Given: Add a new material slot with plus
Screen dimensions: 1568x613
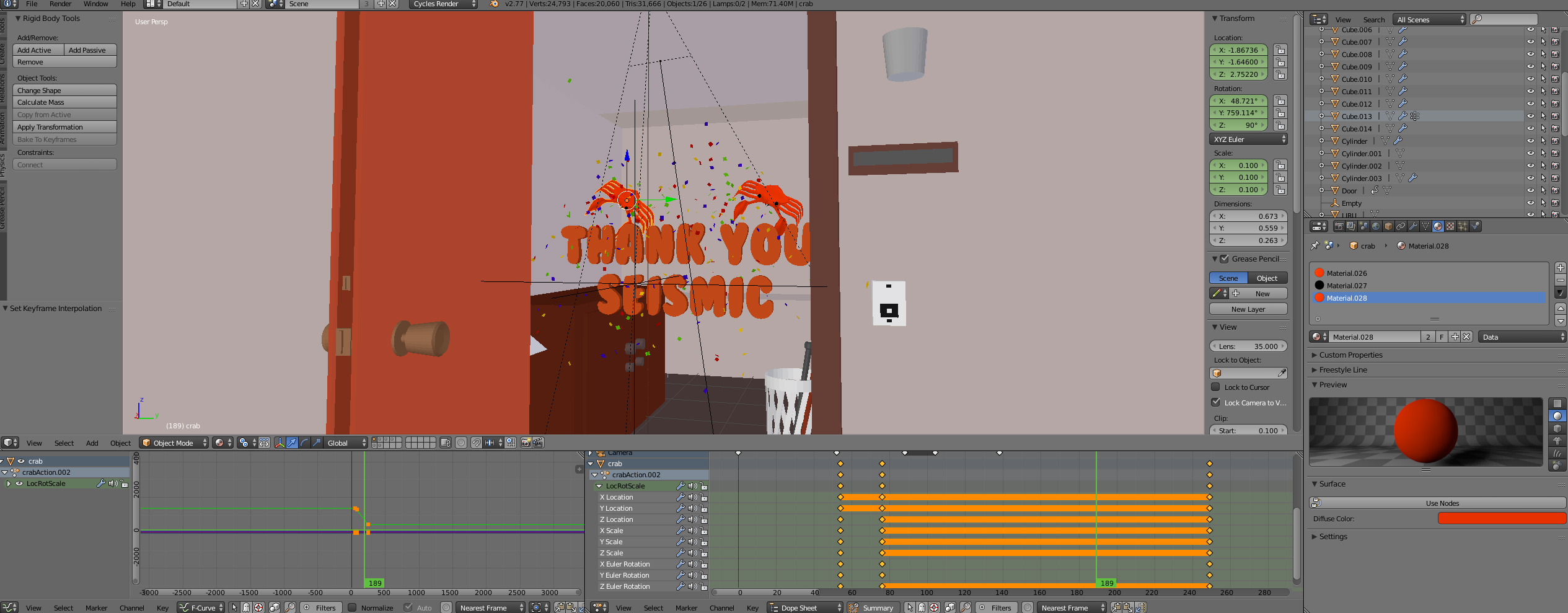Looking at the screenshot, I should (x=1561, y=268).
